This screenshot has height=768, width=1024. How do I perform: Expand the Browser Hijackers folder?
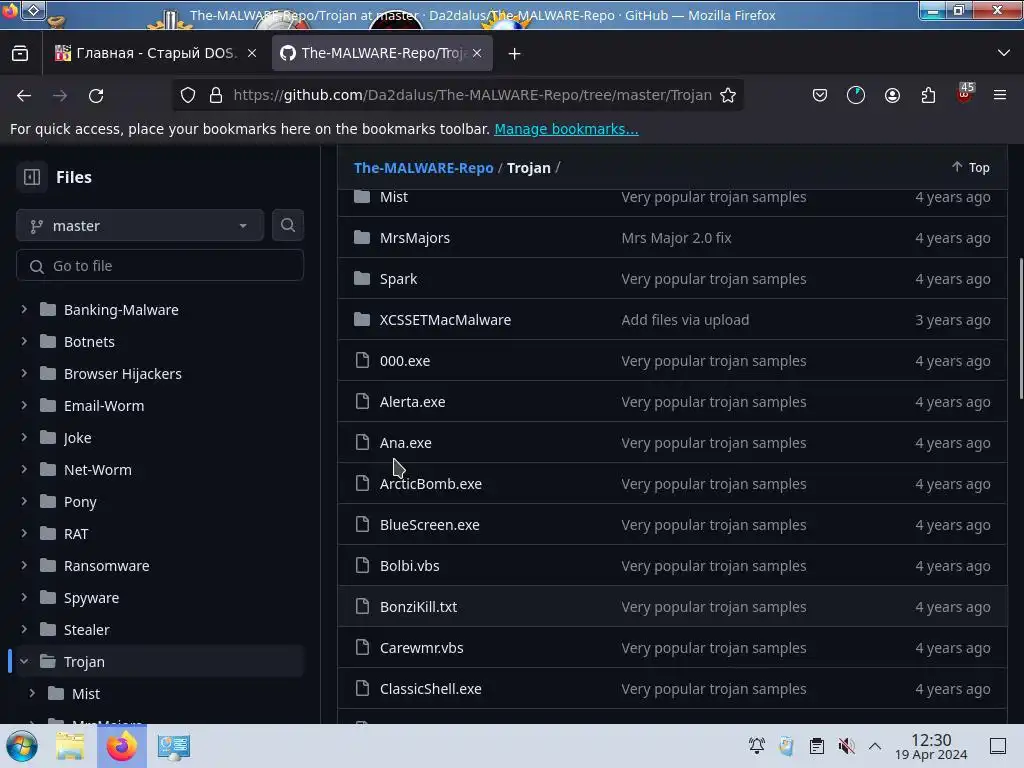tap(24, 373)
